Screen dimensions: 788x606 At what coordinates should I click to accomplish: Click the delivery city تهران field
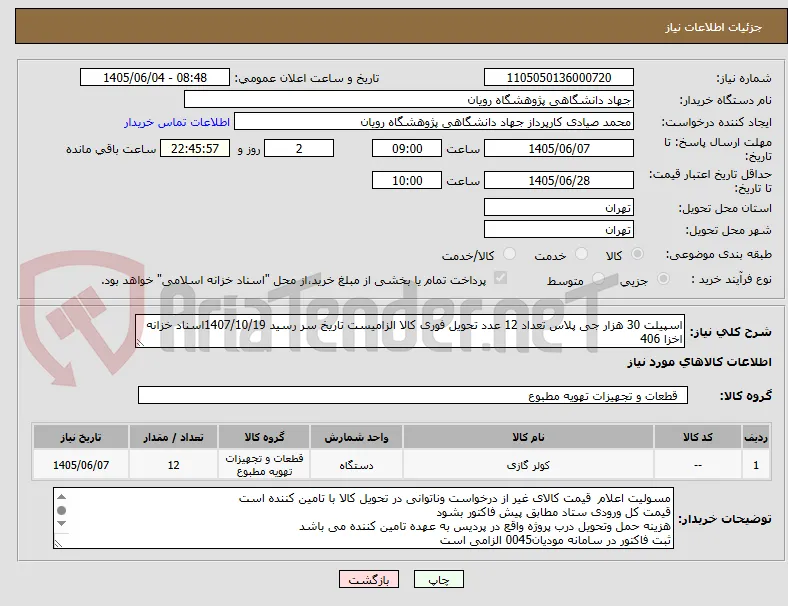pos(558,230)
